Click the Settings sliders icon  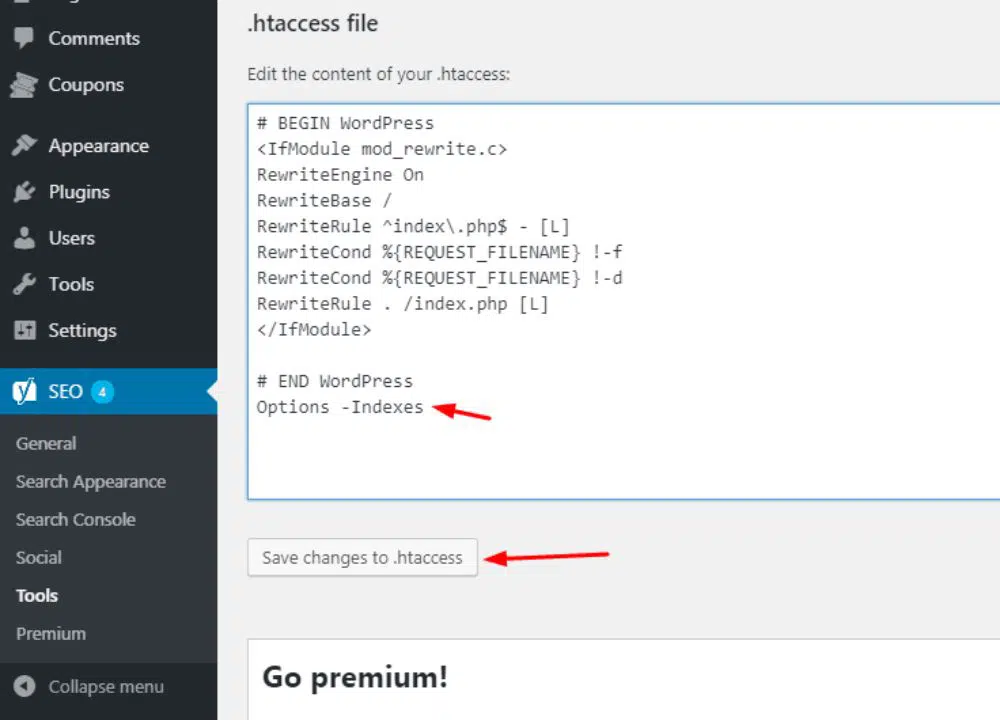(x=24, y=330)
